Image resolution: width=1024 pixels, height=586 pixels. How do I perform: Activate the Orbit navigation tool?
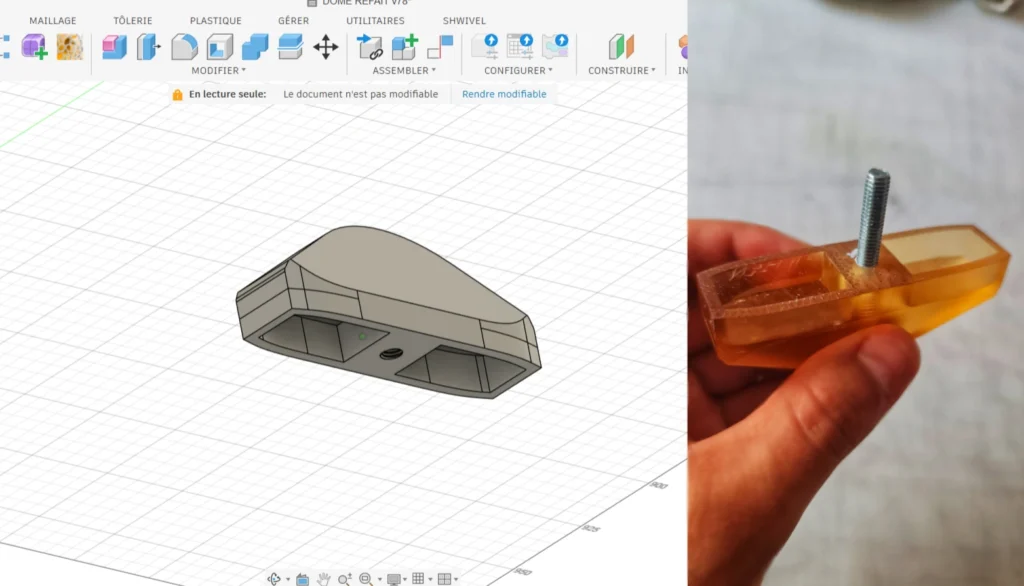pos(274,579)
